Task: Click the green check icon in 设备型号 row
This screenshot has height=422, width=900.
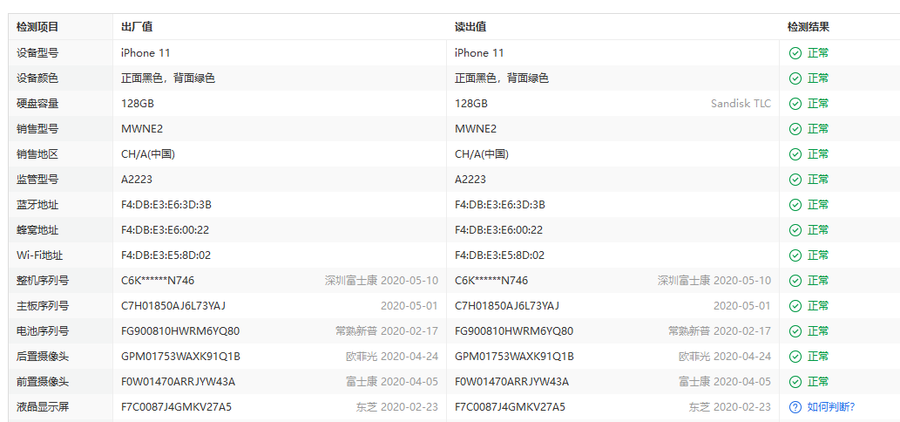Action: pos(795,53)
